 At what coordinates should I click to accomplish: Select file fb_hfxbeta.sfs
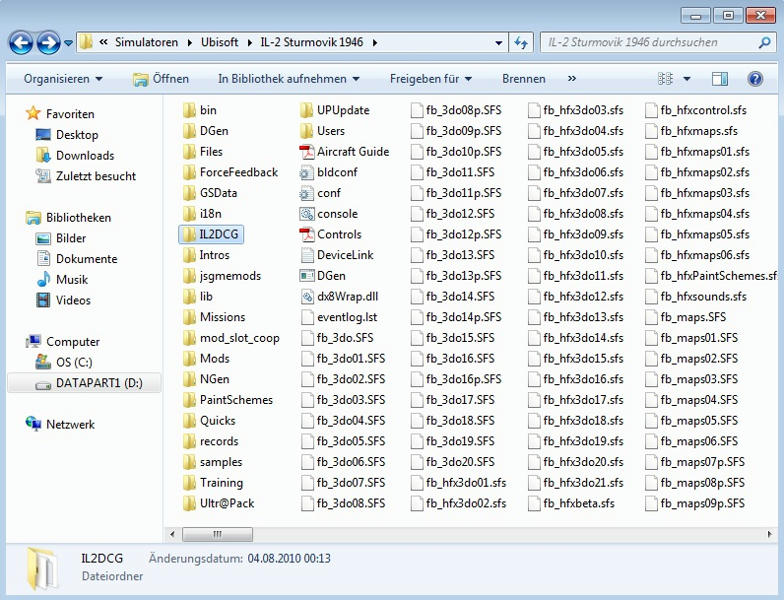pyautogui.click(x=571, y=504)
